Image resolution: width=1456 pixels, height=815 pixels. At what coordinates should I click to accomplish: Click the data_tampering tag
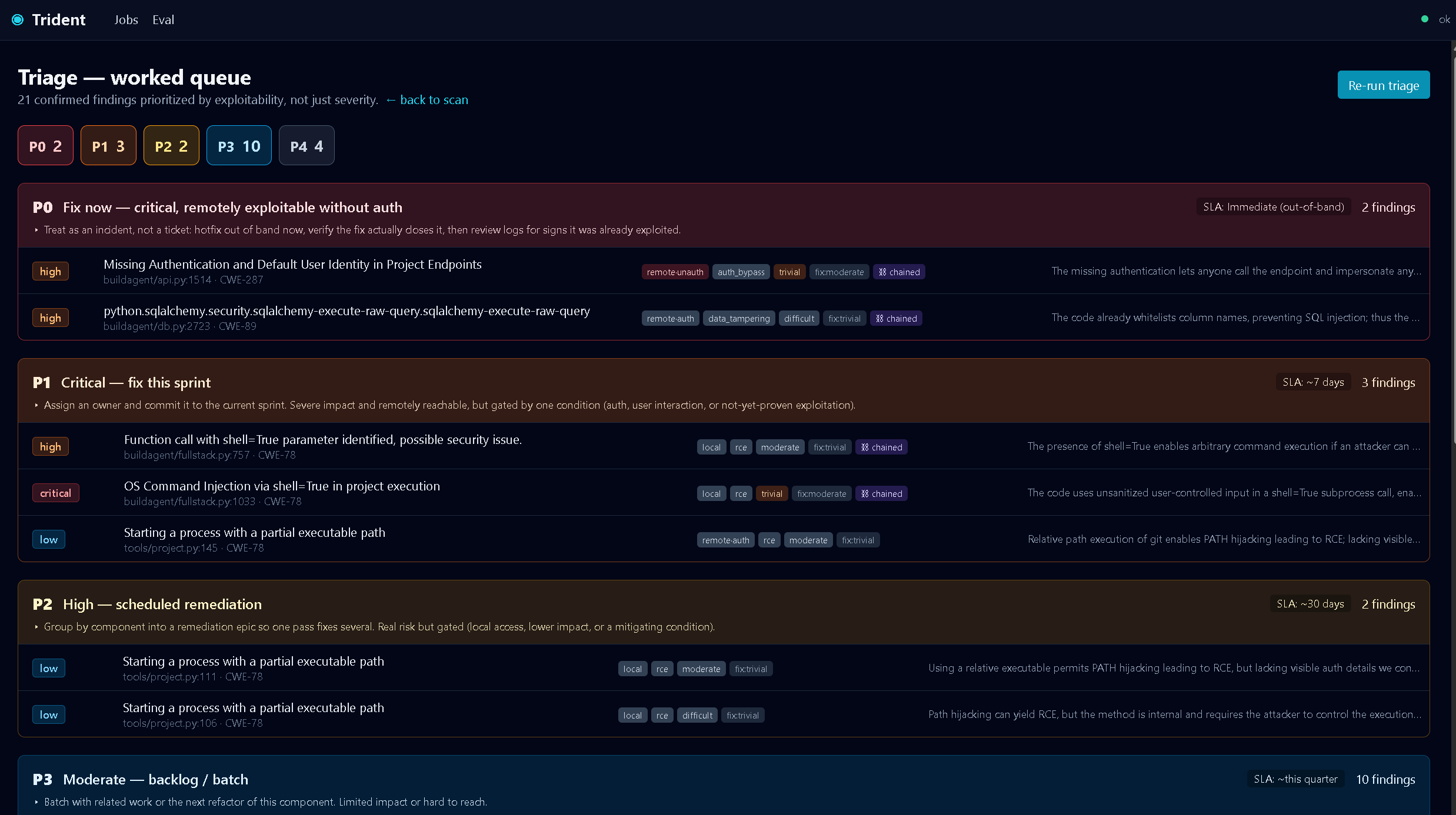pyautogui.click(x=739, y=318)
